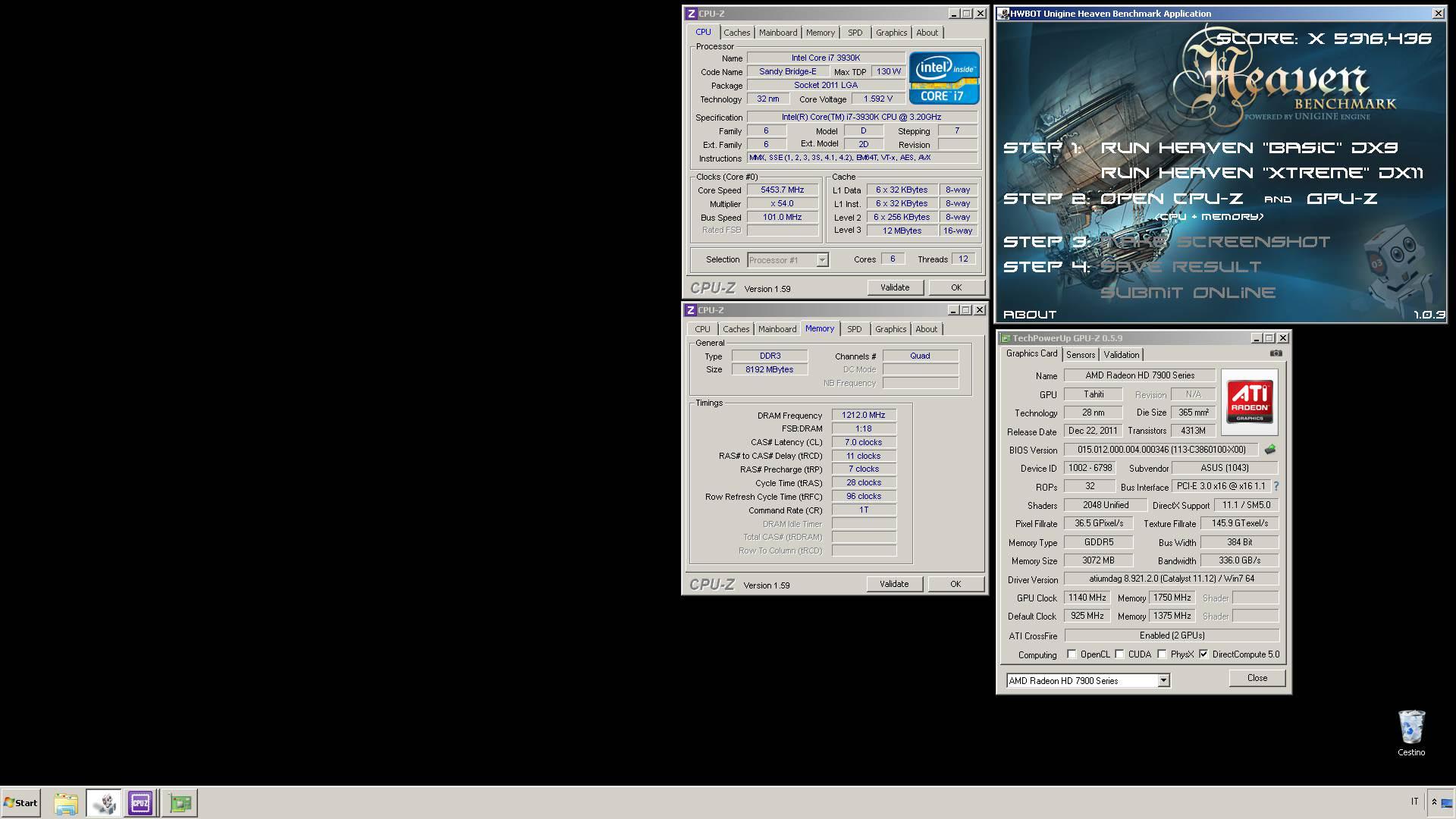Open the Memory tab in top CPU-Z
This screenshot has width=1456, height=819.
[821, 33]
